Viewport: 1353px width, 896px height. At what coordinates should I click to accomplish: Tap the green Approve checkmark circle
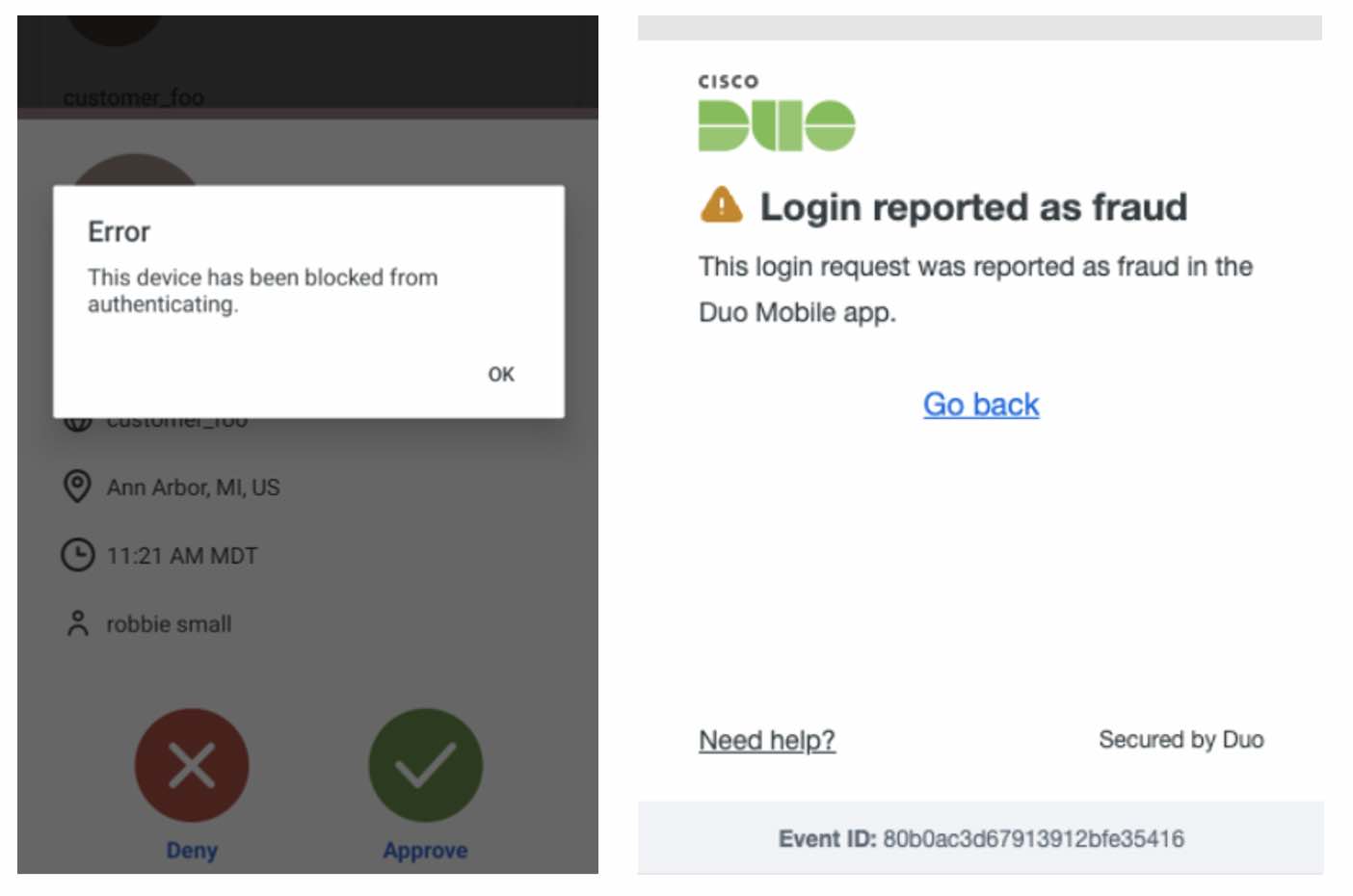pyautogui.click(x=425, y=765)
